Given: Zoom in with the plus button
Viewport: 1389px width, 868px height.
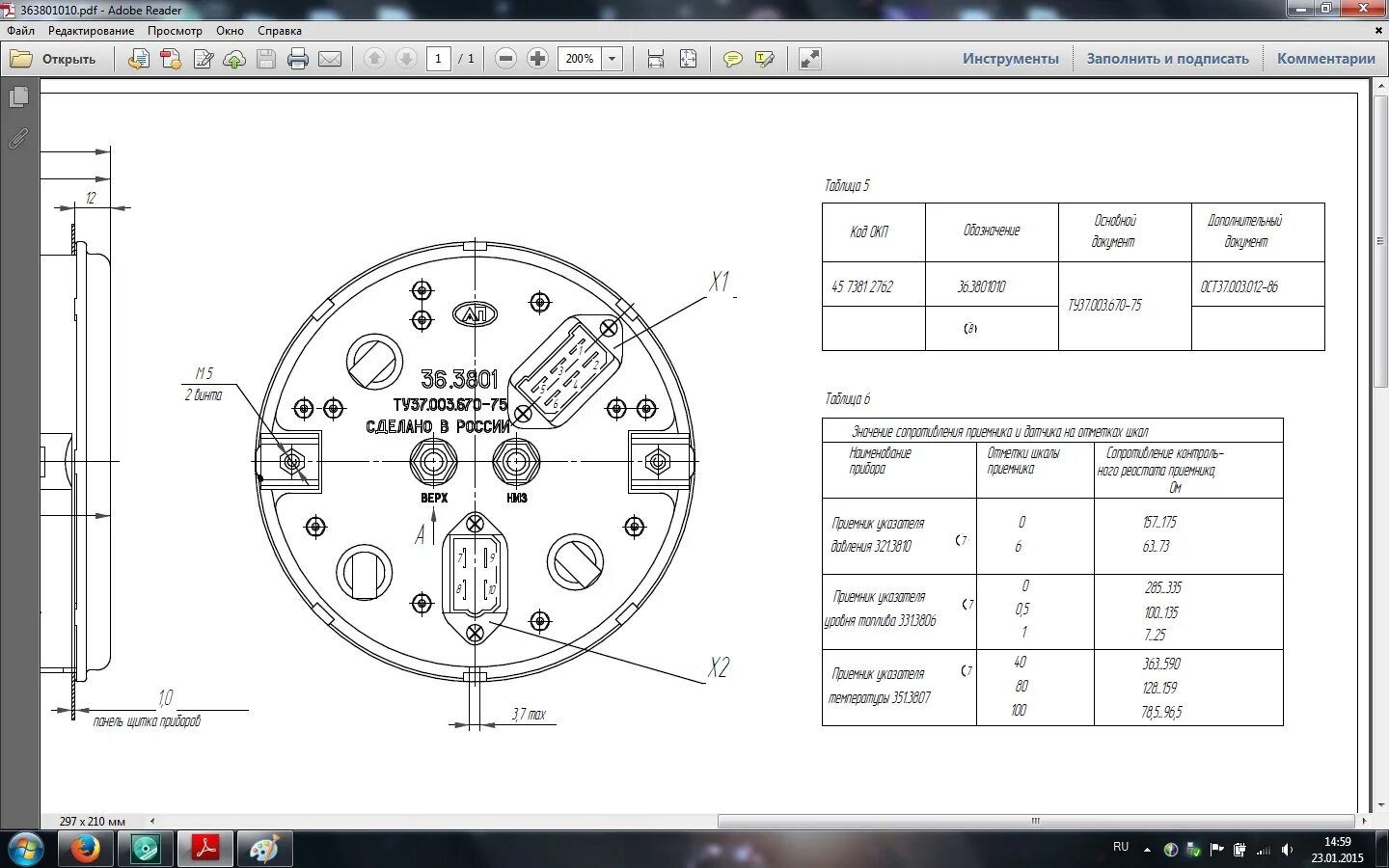Looking at the screenshot, I should 537,59.
